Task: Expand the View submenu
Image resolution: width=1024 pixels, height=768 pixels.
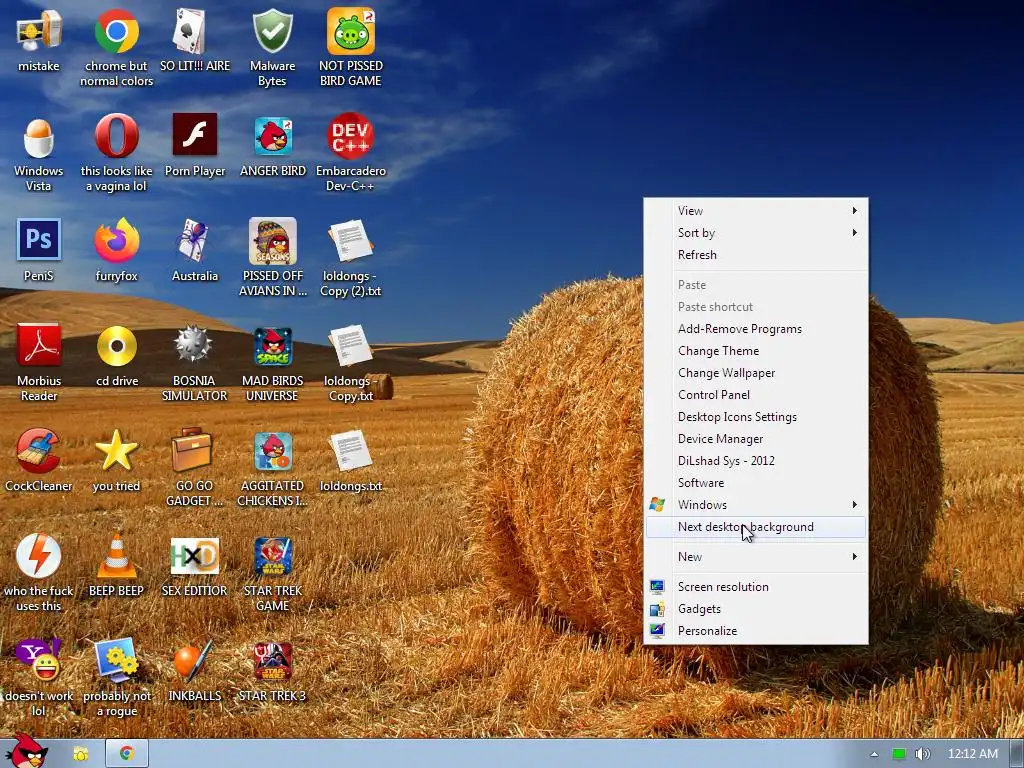Action: coord(756,211)
